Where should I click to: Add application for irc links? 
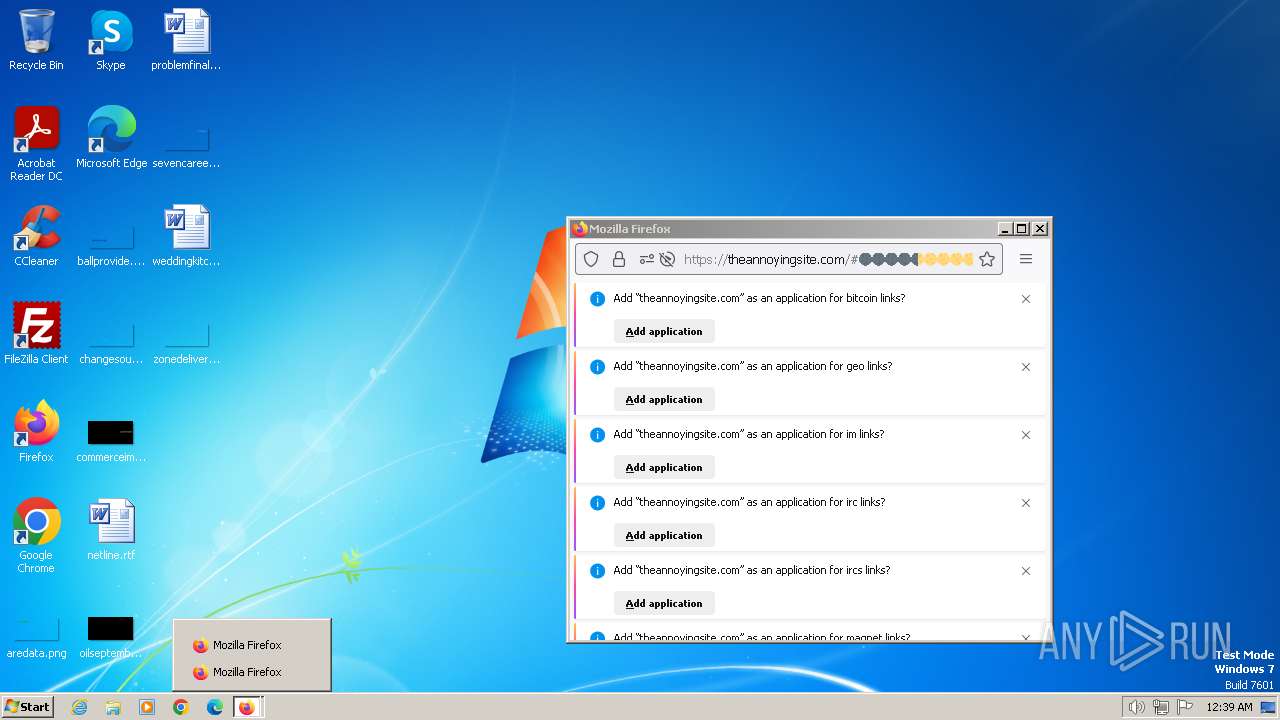(x=664, y=535)
